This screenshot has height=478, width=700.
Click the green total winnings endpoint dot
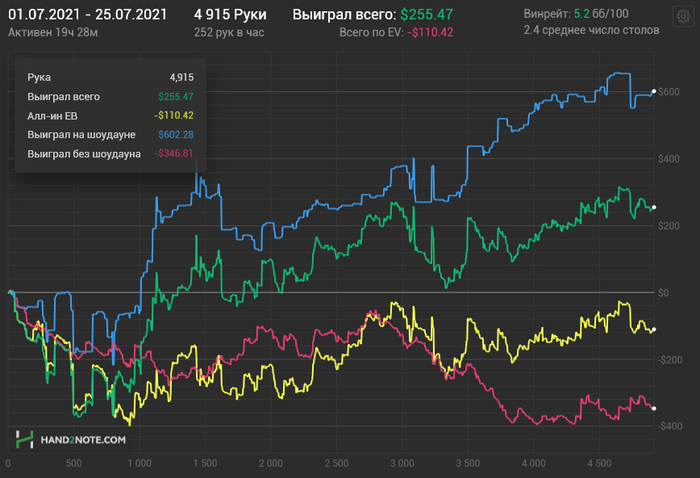coord(654,207)
